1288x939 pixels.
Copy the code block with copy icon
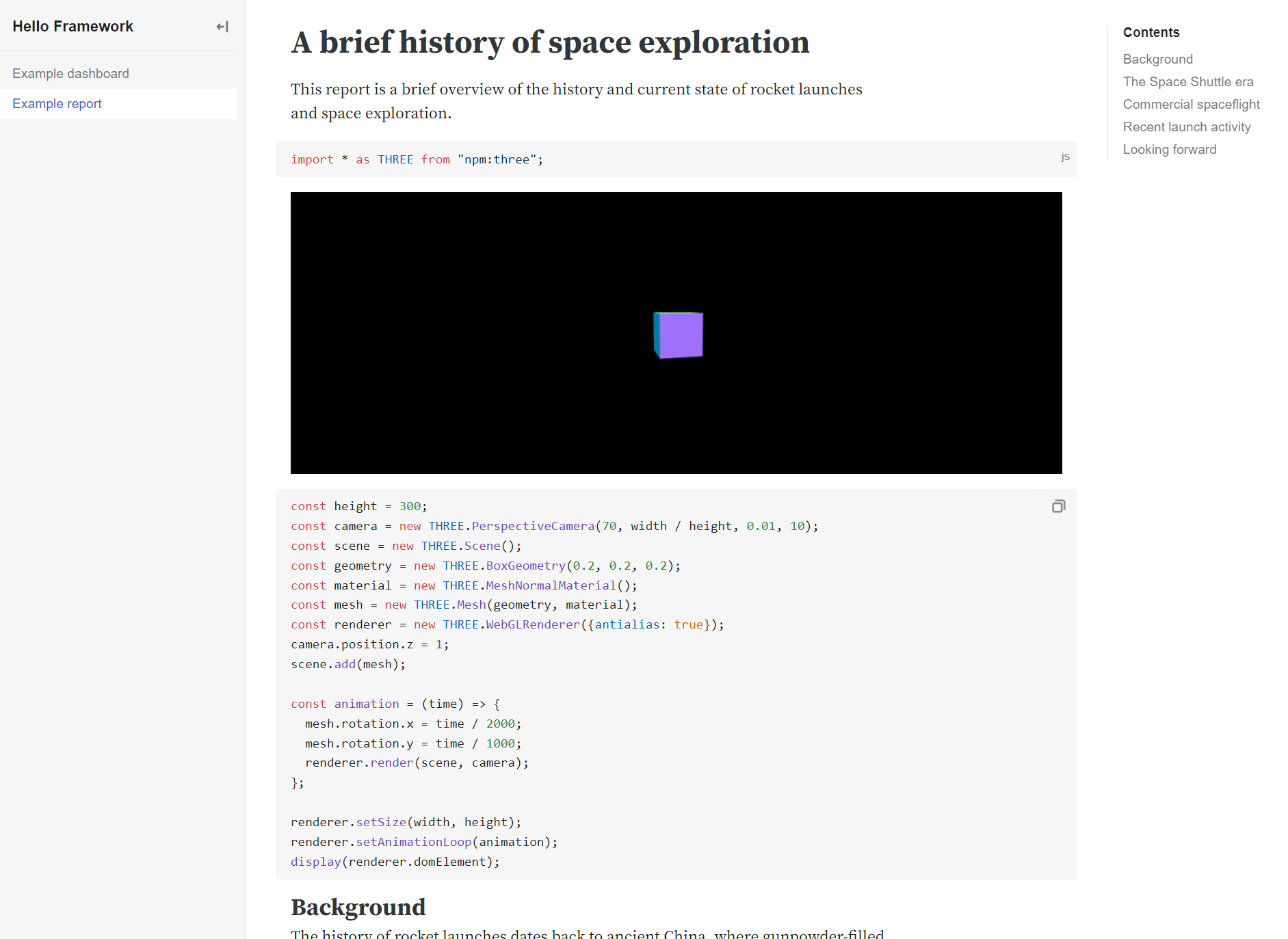[1058, 506]
